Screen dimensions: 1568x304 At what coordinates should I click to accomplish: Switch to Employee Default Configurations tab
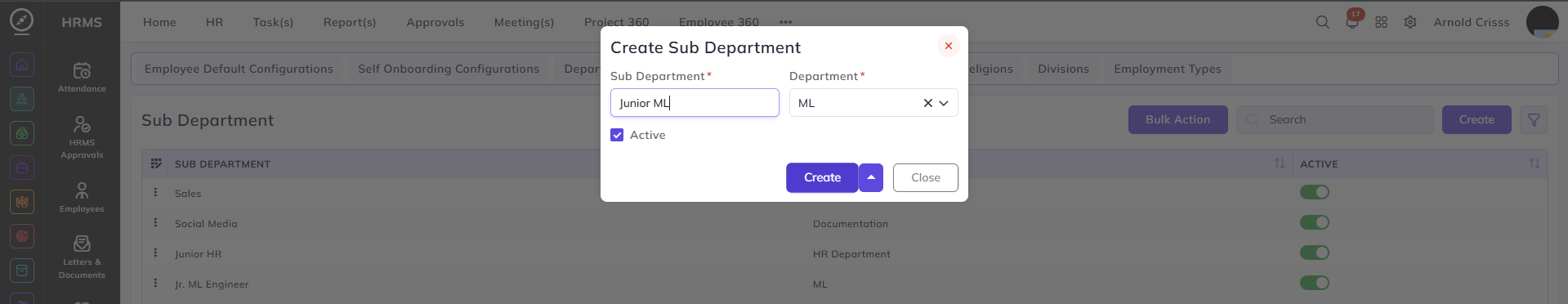tap(239, 69)
